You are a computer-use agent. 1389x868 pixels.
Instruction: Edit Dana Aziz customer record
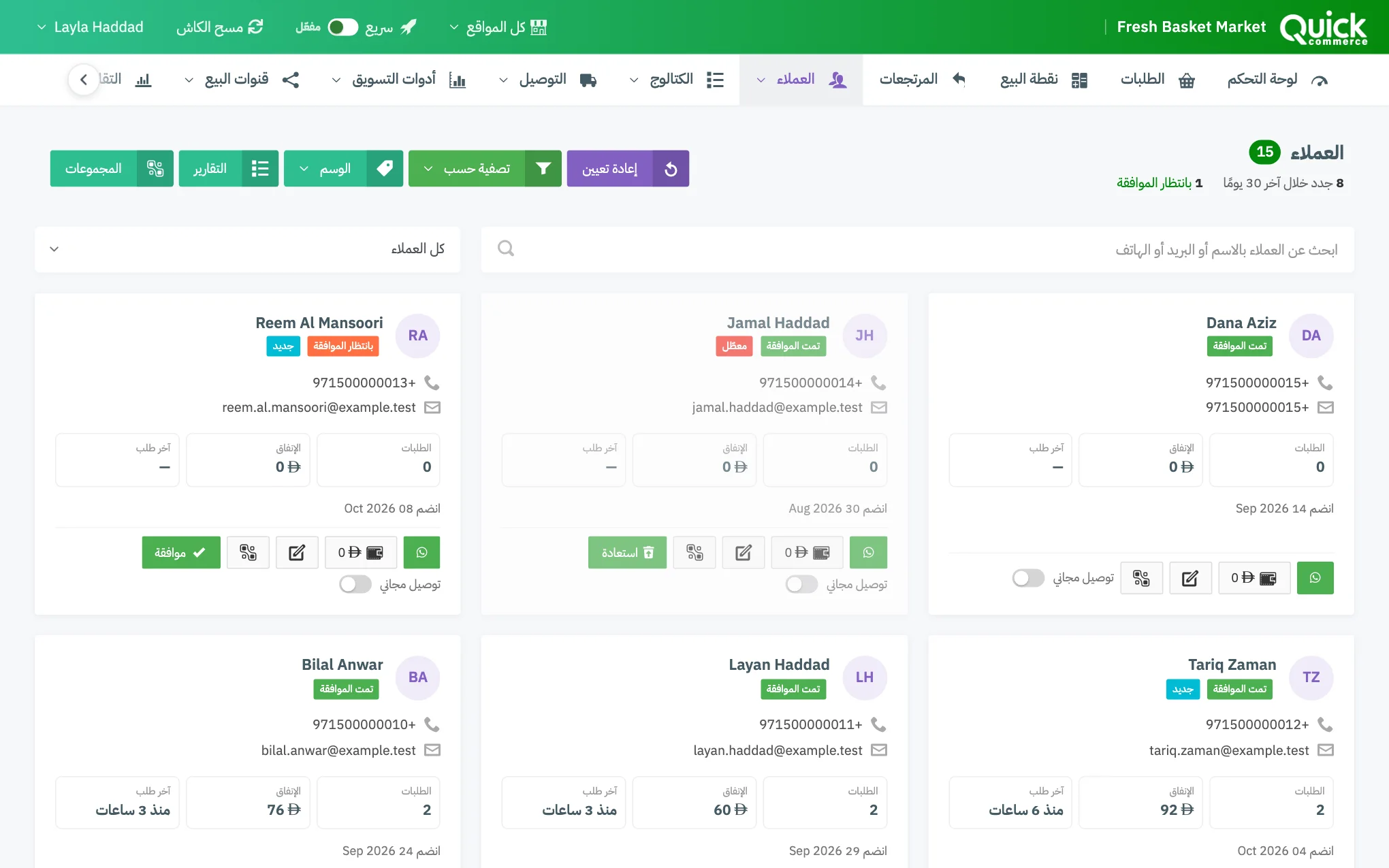point(1190,578)
